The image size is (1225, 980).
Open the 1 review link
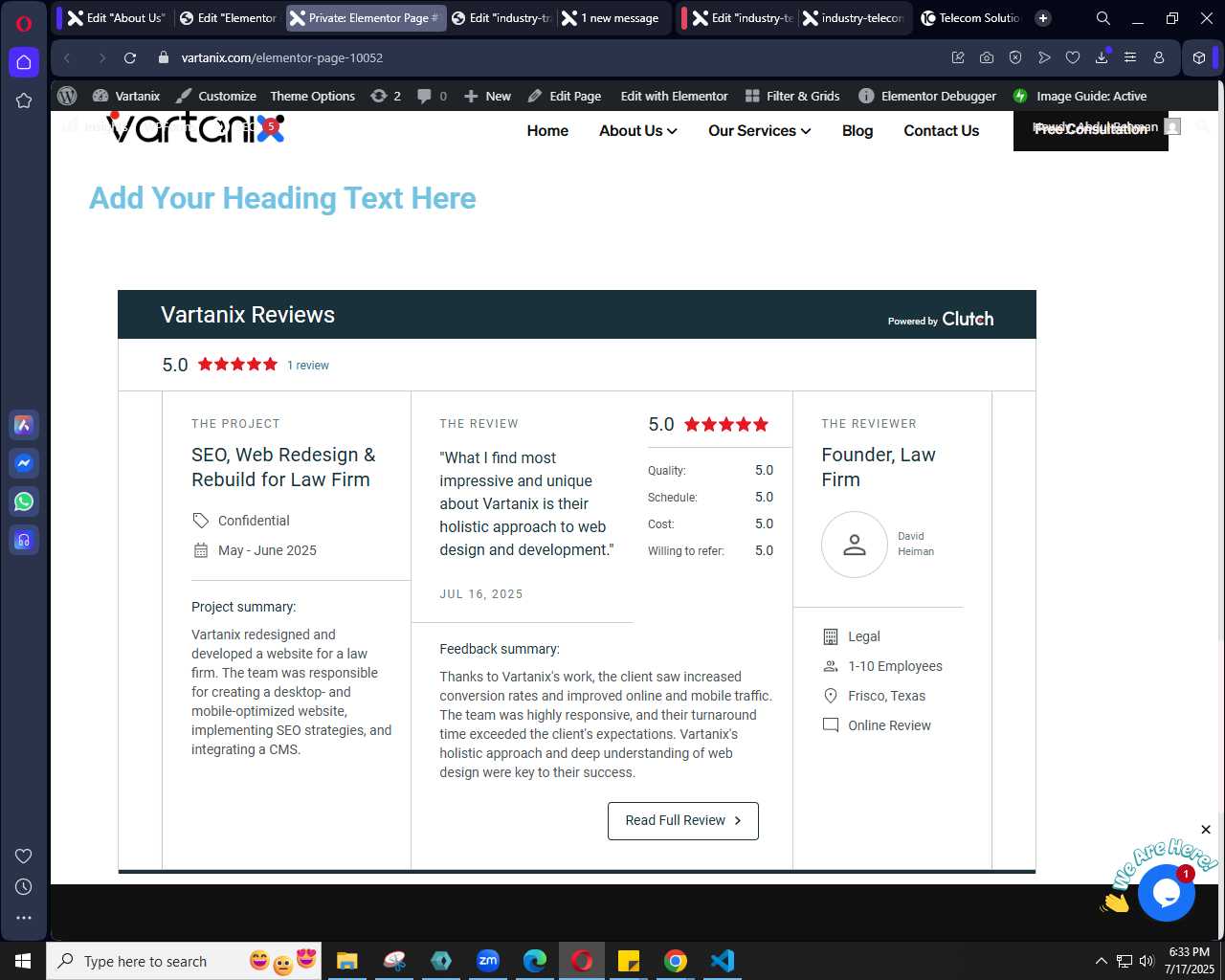tap(308, 366)
